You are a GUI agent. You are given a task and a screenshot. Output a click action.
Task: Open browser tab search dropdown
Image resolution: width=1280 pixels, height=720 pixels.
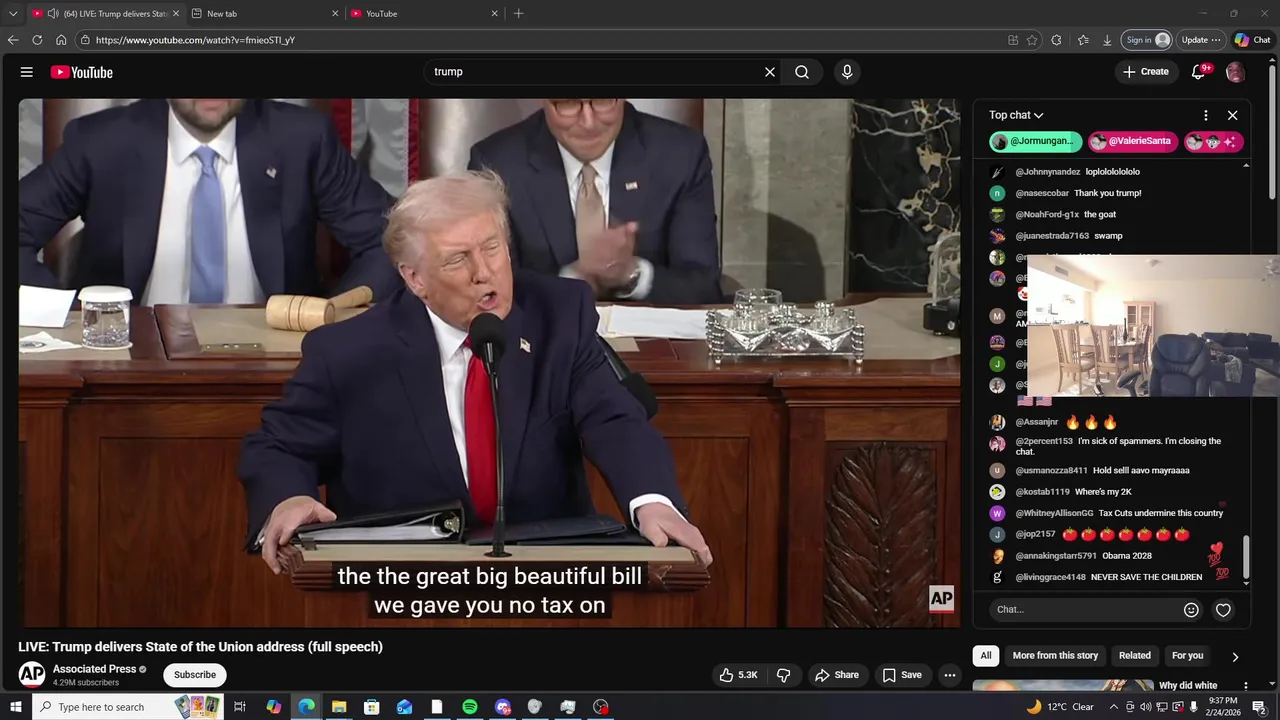(x=13, y=14)
